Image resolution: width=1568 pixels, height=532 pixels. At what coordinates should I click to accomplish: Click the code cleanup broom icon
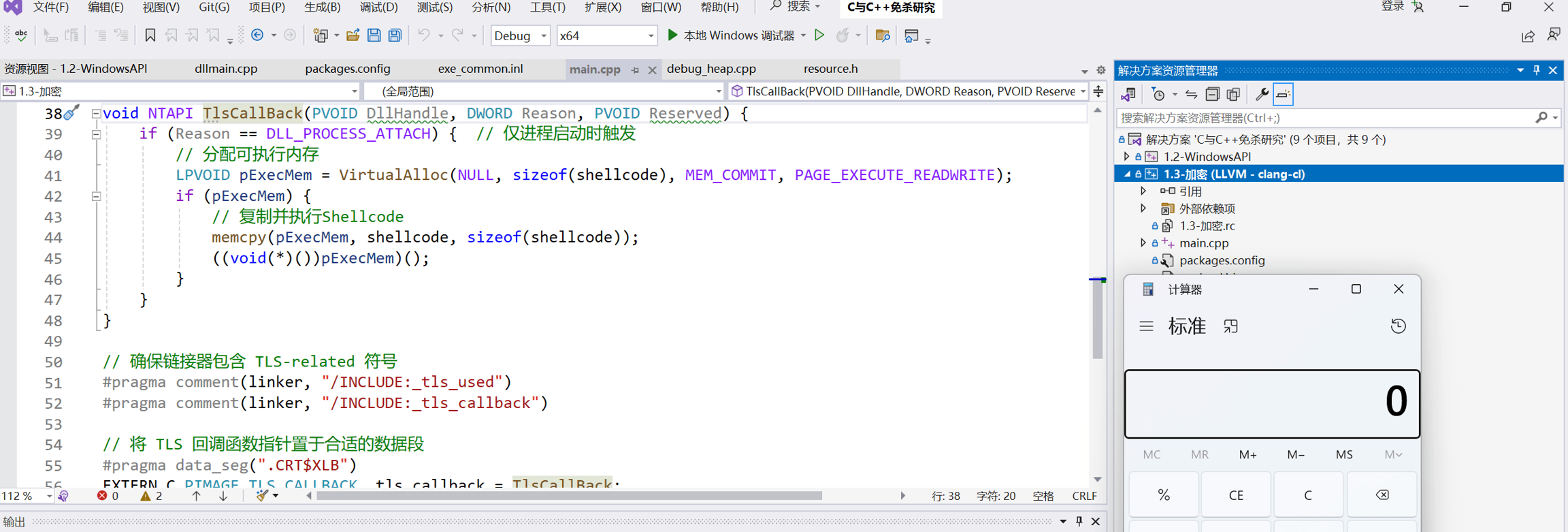[262, 496]
